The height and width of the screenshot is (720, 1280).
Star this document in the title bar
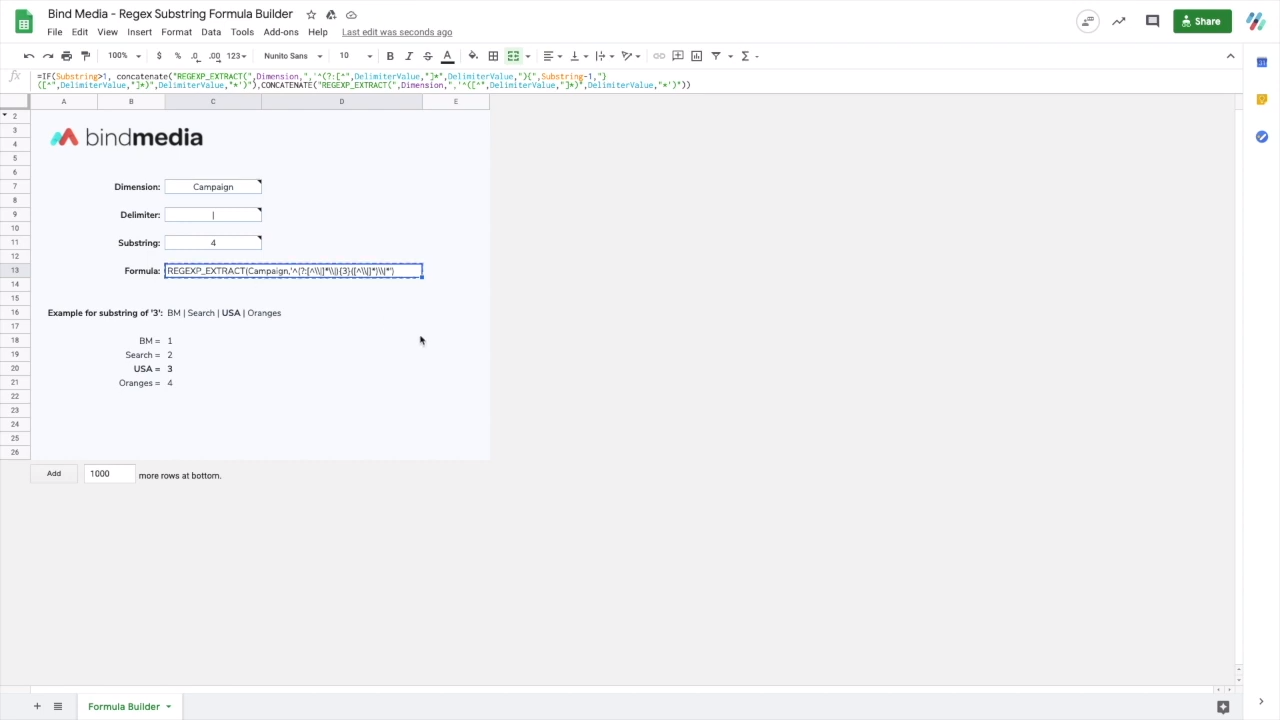click(311, 15)
